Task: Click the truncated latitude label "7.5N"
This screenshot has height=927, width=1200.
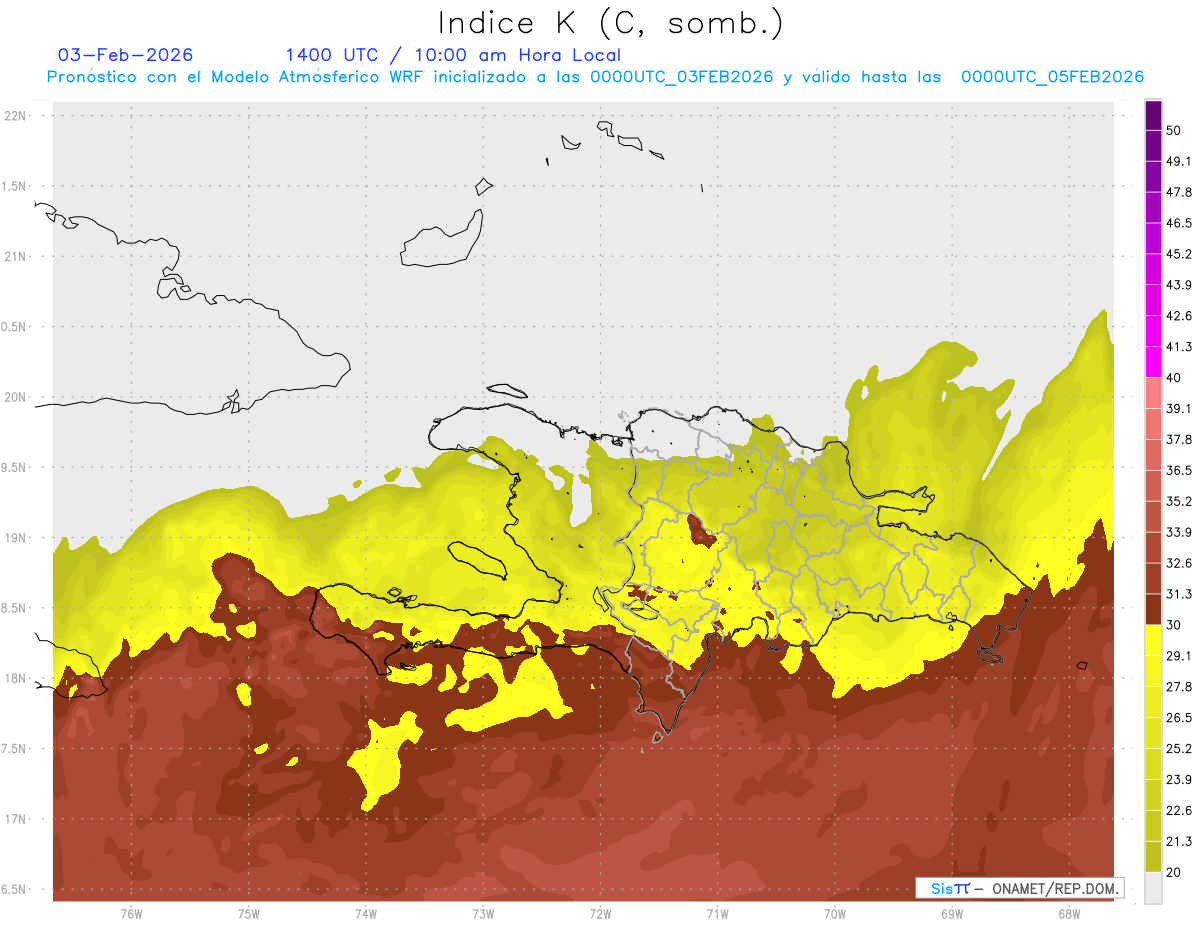Action: pos(15,749)
